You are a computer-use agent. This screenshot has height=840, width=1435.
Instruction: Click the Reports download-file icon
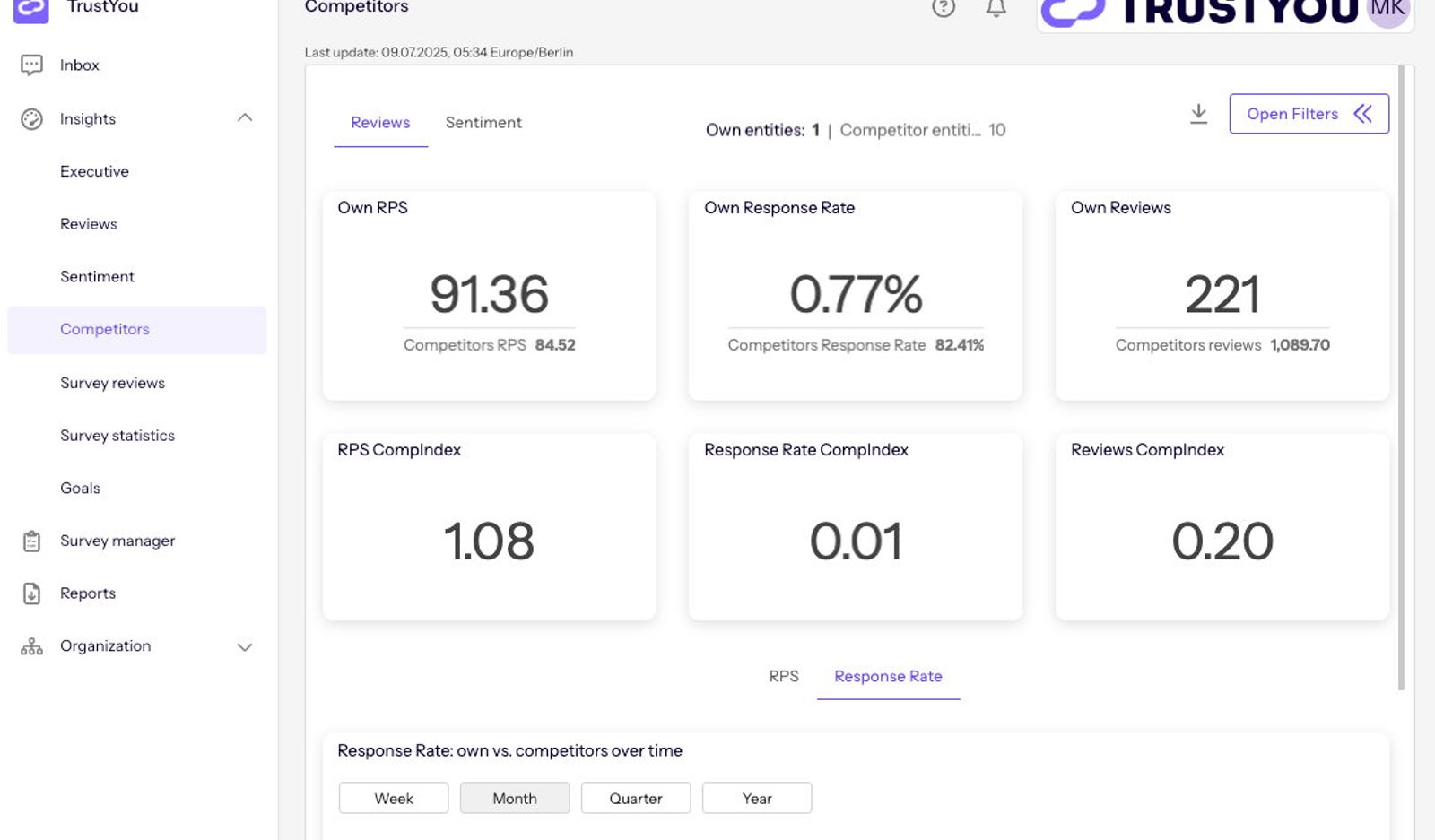pos(31,593)
